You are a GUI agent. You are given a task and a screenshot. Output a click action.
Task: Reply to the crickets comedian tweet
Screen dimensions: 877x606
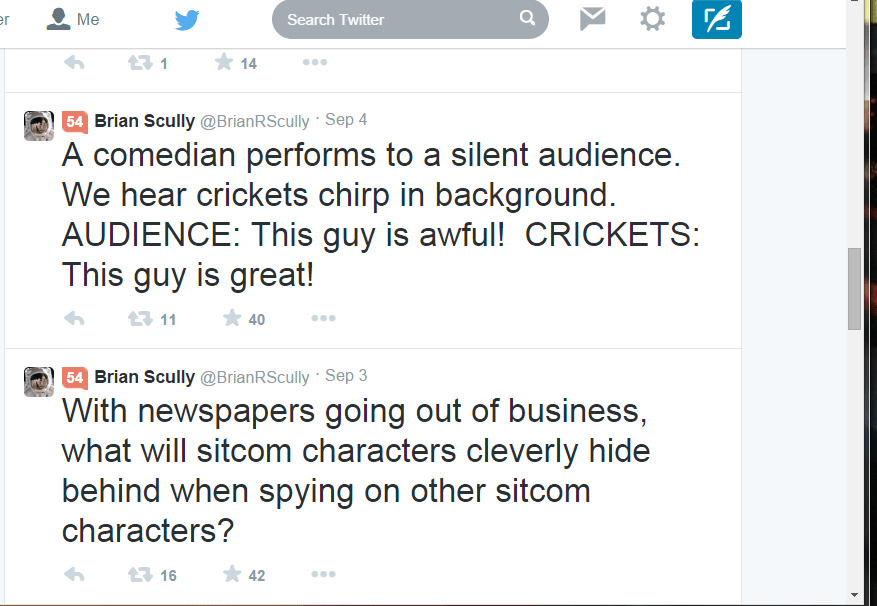click(74, 319)
